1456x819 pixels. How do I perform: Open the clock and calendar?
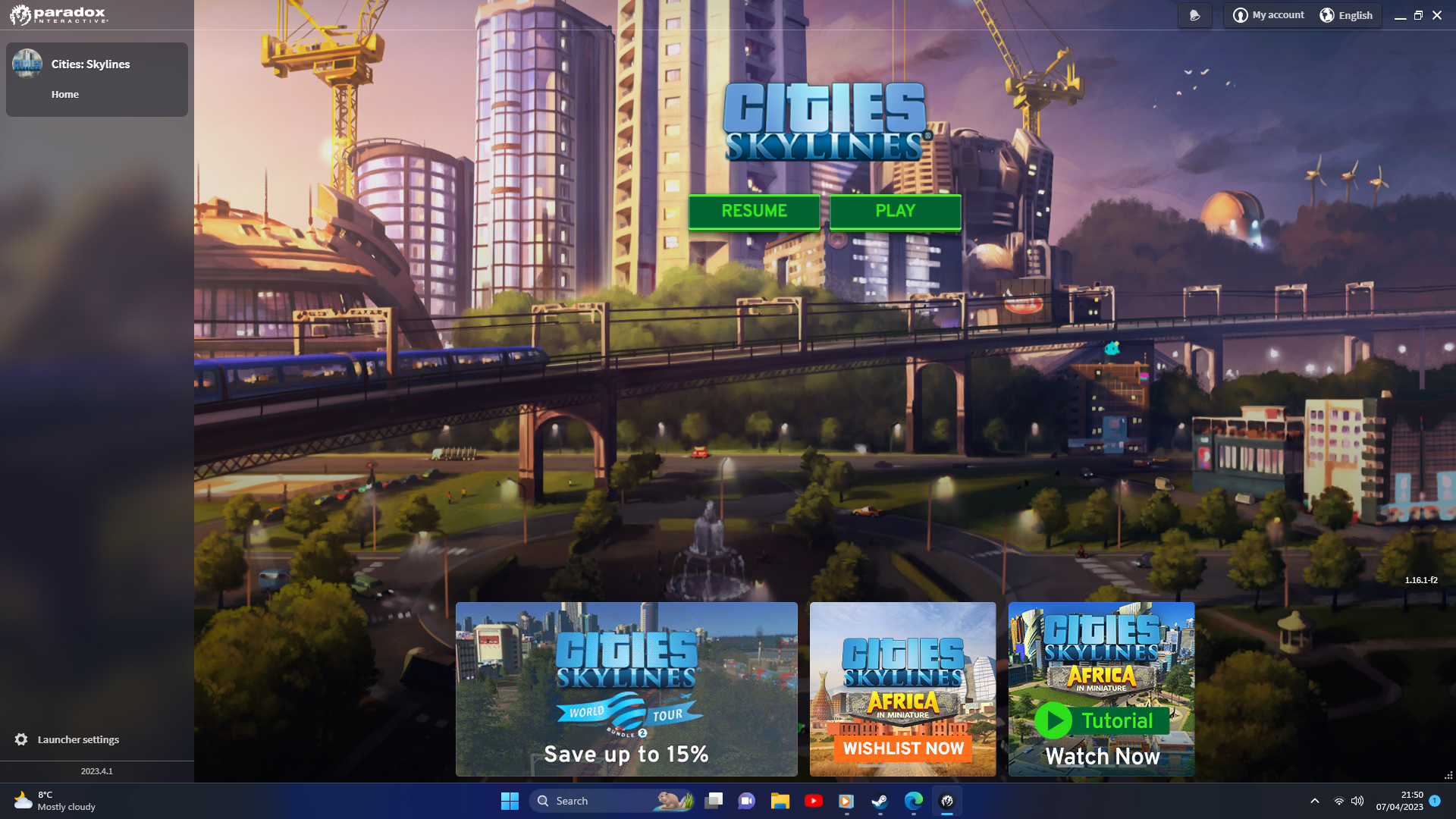coord(1400,801)
